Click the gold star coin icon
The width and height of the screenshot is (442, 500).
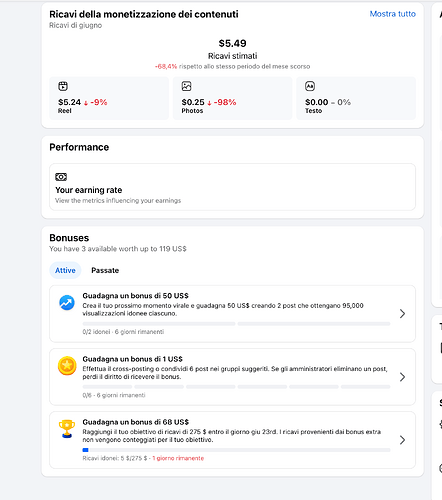click(67, 366)
